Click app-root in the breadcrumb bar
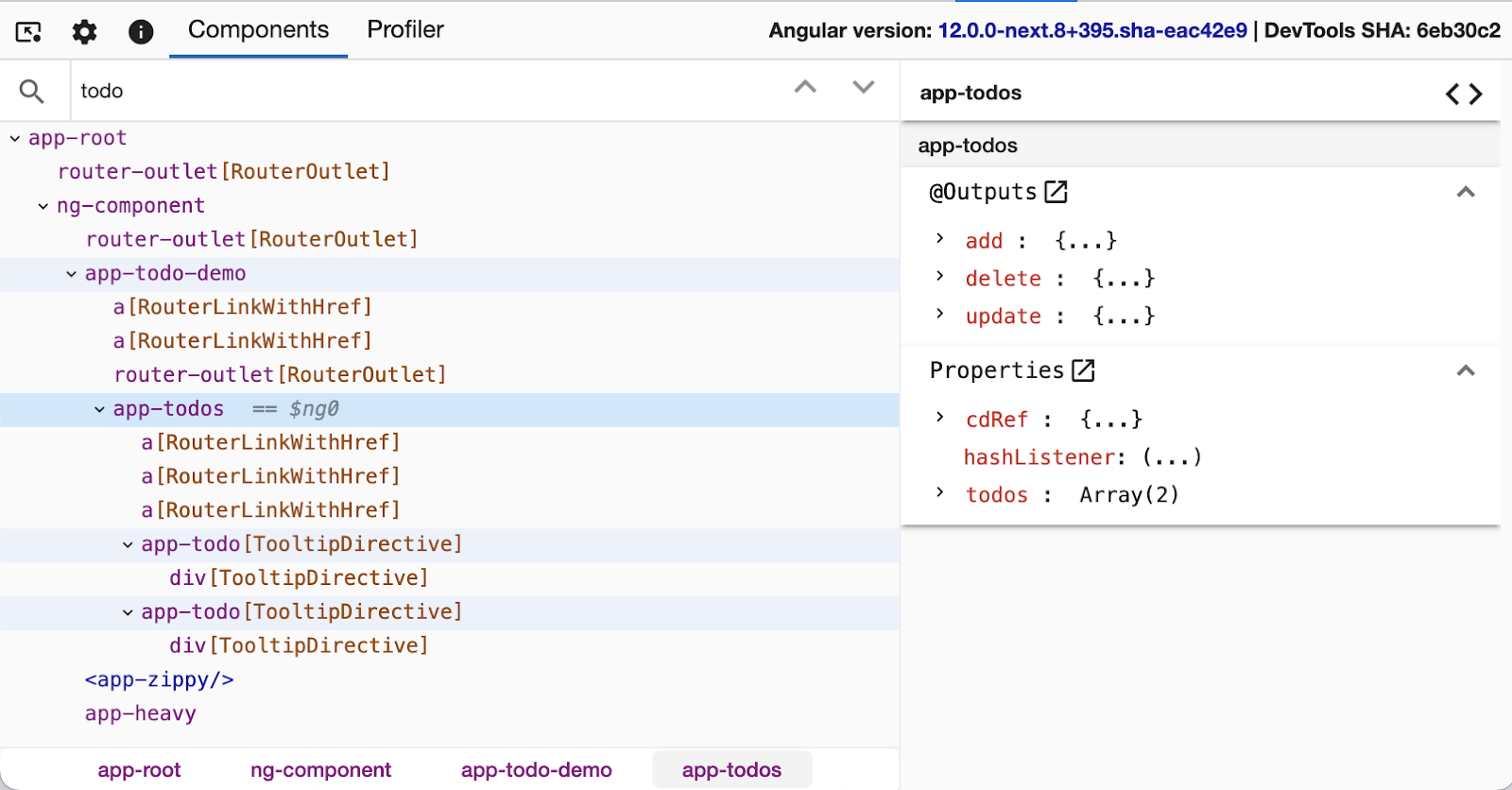Image resolution: width=1512 pixels, height=790 pixels. pos(139,770)
